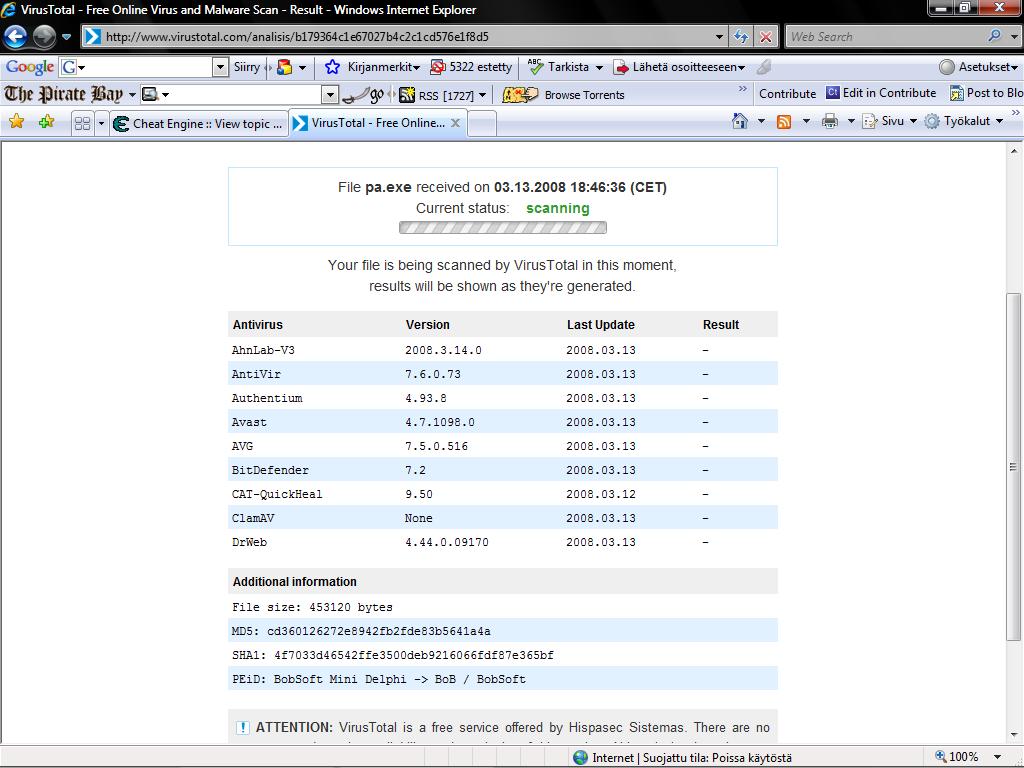
Task: Open the Sivu page menu
Action: (x=889, y=121)
